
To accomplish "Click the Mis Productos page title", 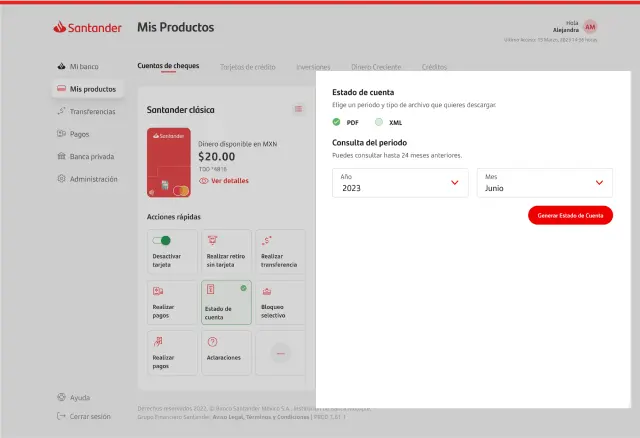I will tap(176, 27).
